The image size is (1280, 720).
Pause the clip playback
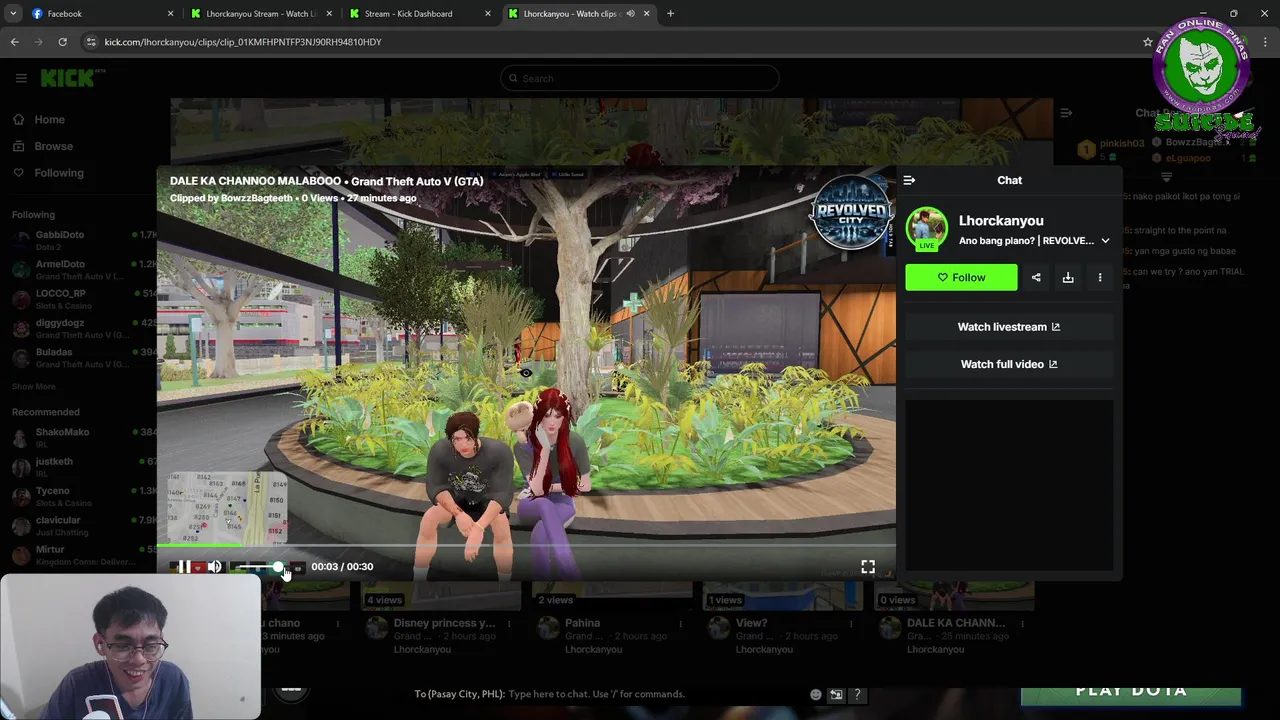(184, 567)
